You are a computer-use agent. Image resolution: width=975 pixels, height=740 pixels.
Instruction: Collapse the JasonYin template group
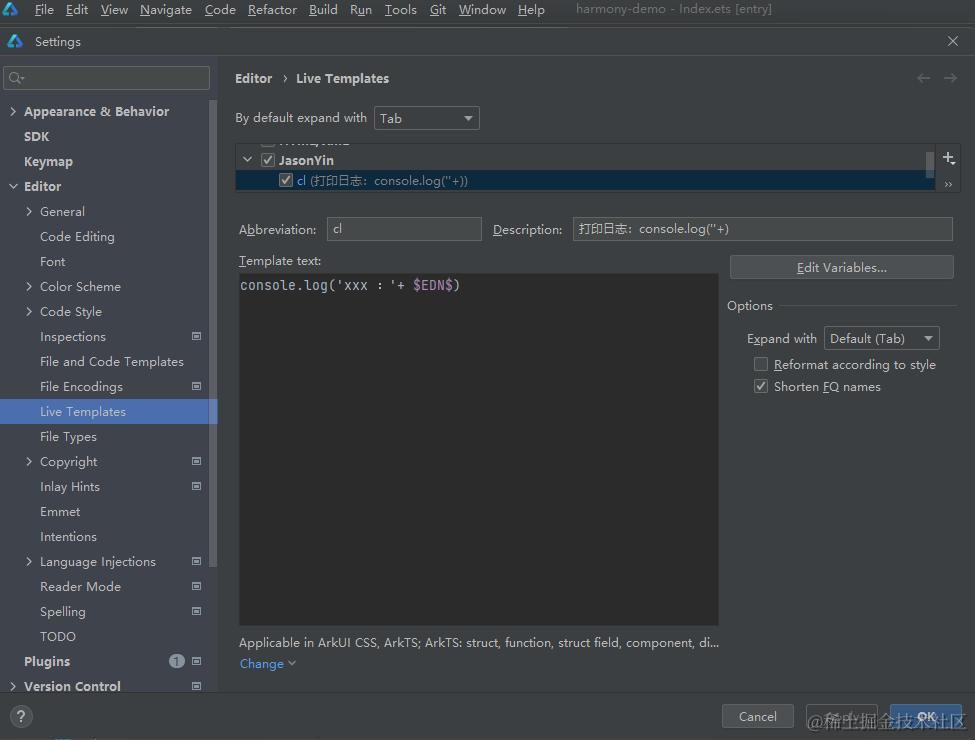pyautogui.click(x=247, y=160)
